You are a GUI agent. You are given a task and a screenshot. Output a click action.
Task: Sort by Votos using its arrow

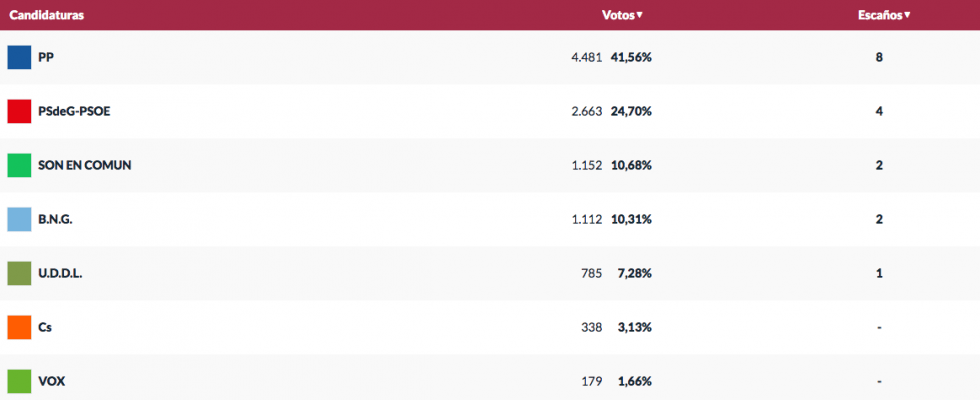click(639, 15)
